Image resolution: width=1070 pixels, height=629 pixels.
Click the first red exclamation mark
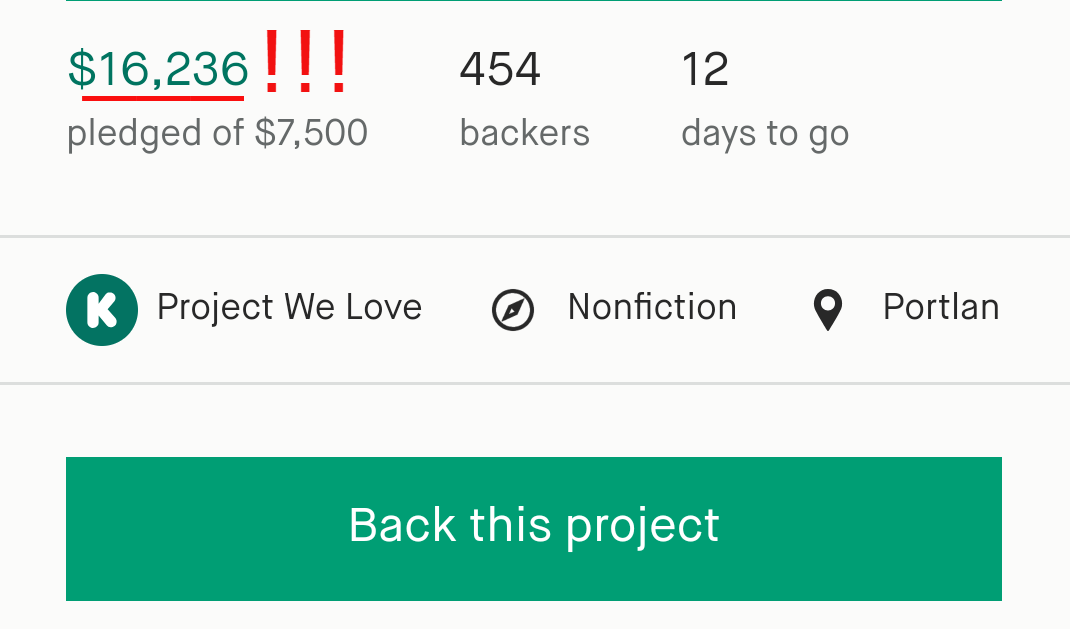(272, 62)
